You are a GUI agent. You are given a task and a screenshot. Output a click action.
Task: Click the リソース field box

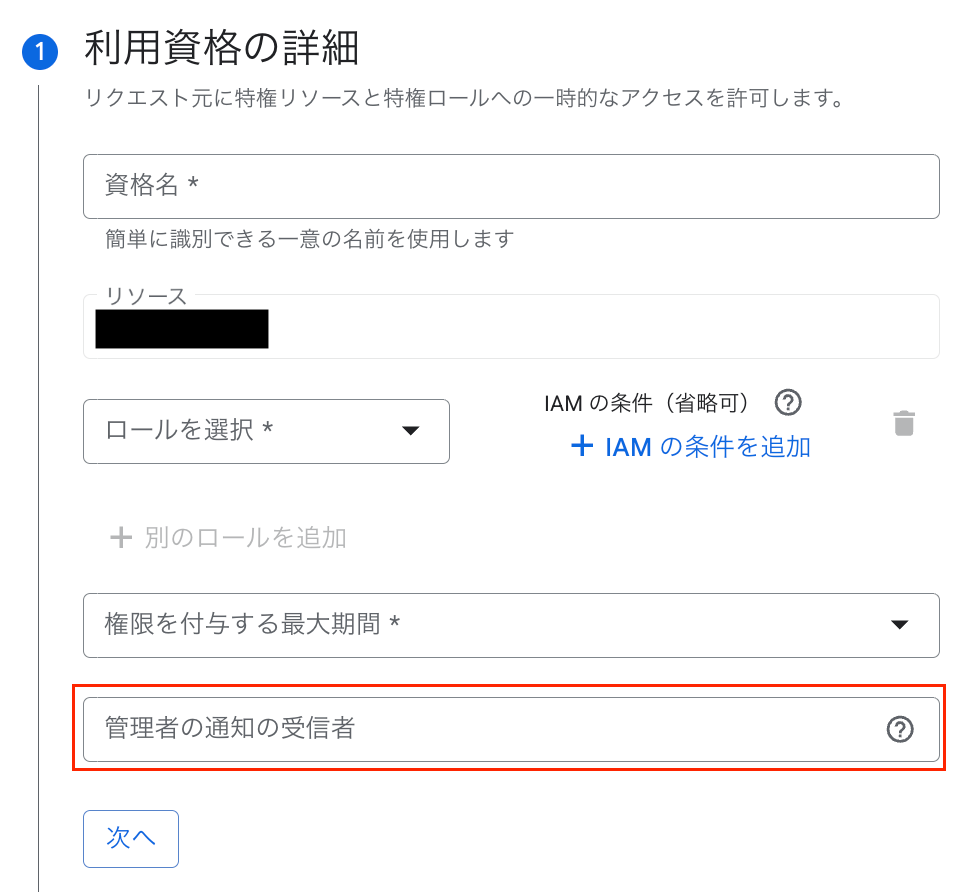pos(600,327)
